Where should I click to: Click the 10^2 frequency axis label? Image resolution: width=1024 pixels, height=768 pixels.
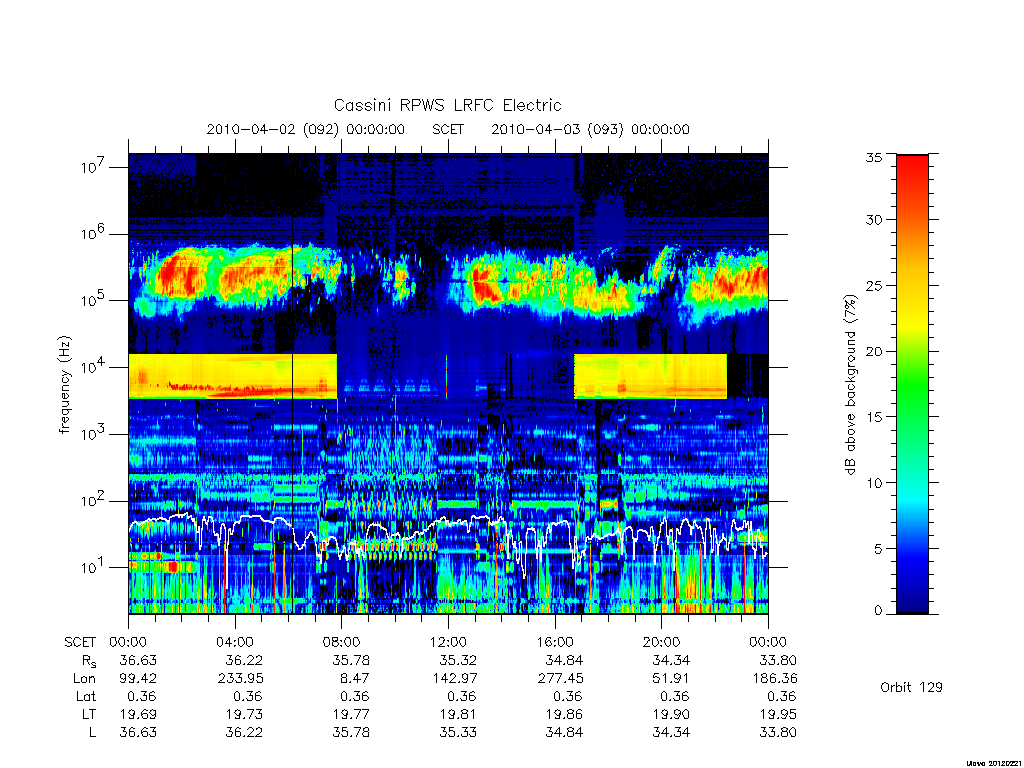[x=93, y=500]
